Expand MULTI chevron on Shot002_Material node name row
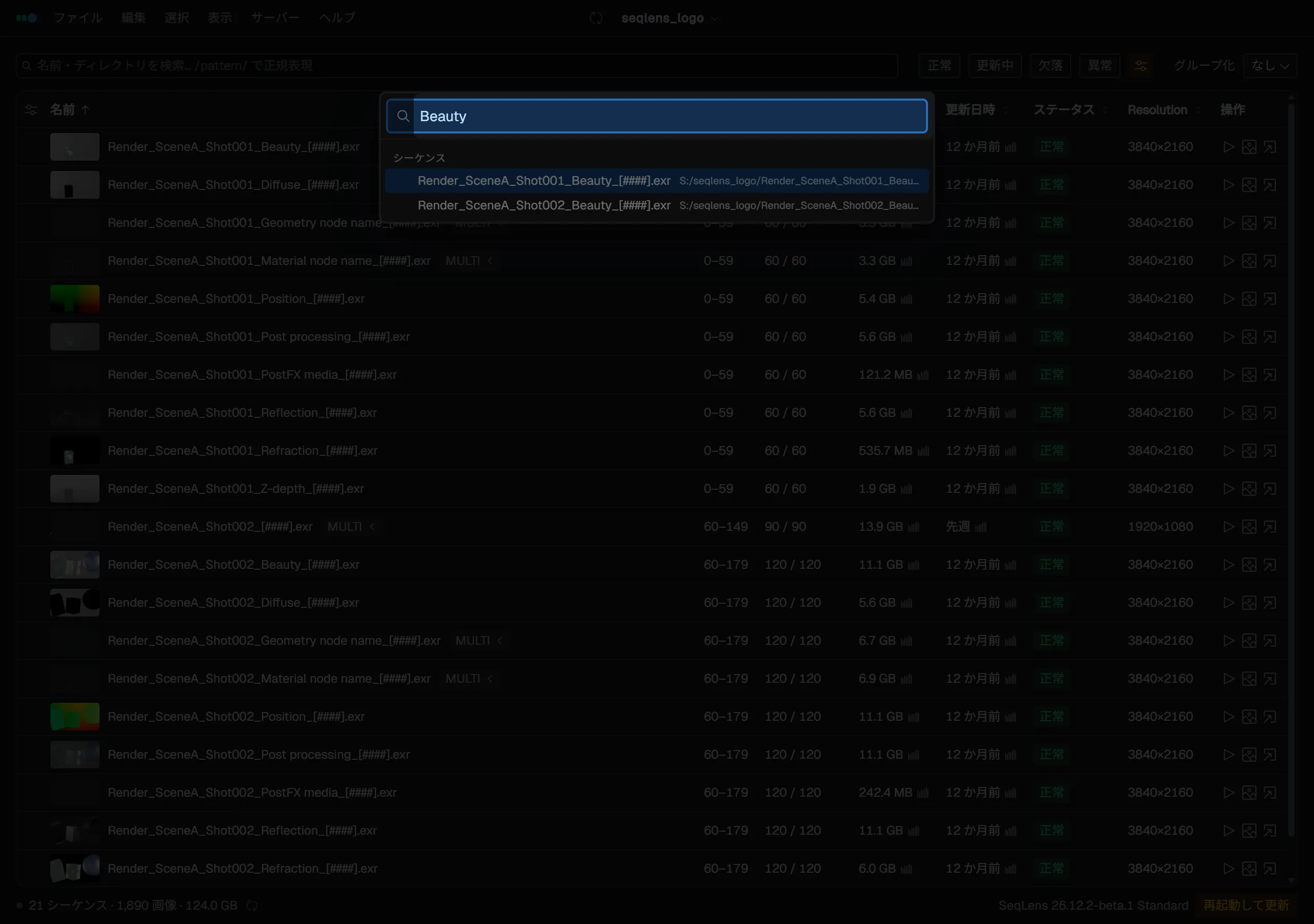 [490, 679]
